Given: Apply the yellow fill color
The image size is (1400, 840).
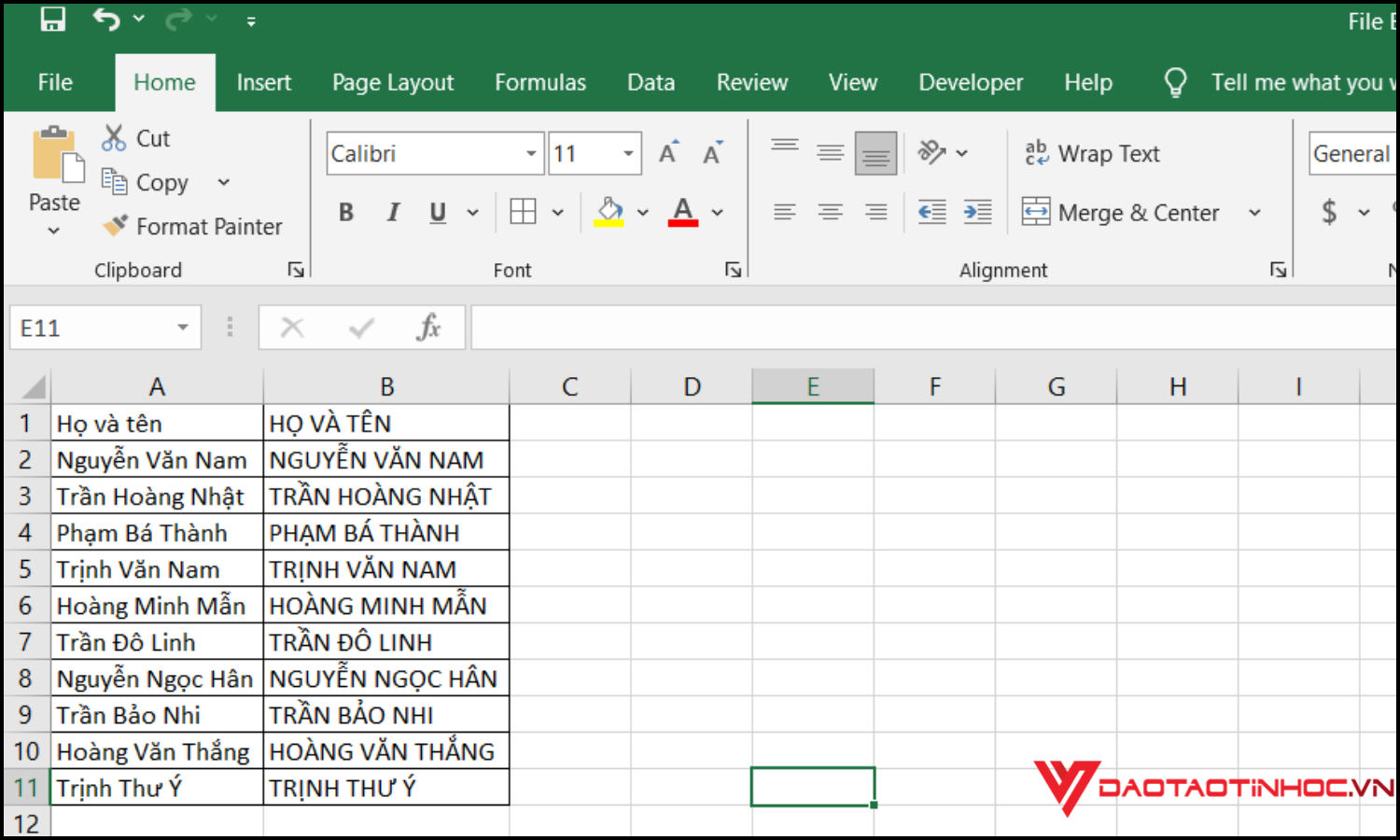Looking at the screenshot, I should (x=609, y=213).
